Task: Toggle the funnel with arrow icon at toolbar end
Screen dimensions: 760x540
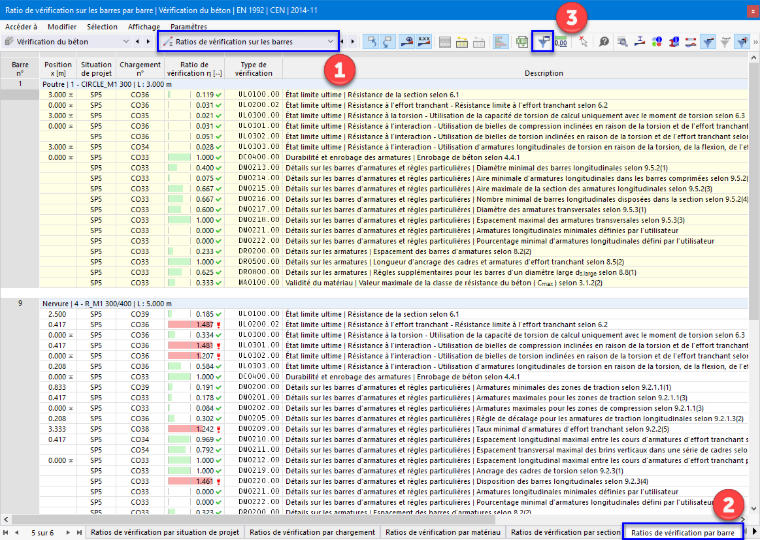Action: [742, 42]
